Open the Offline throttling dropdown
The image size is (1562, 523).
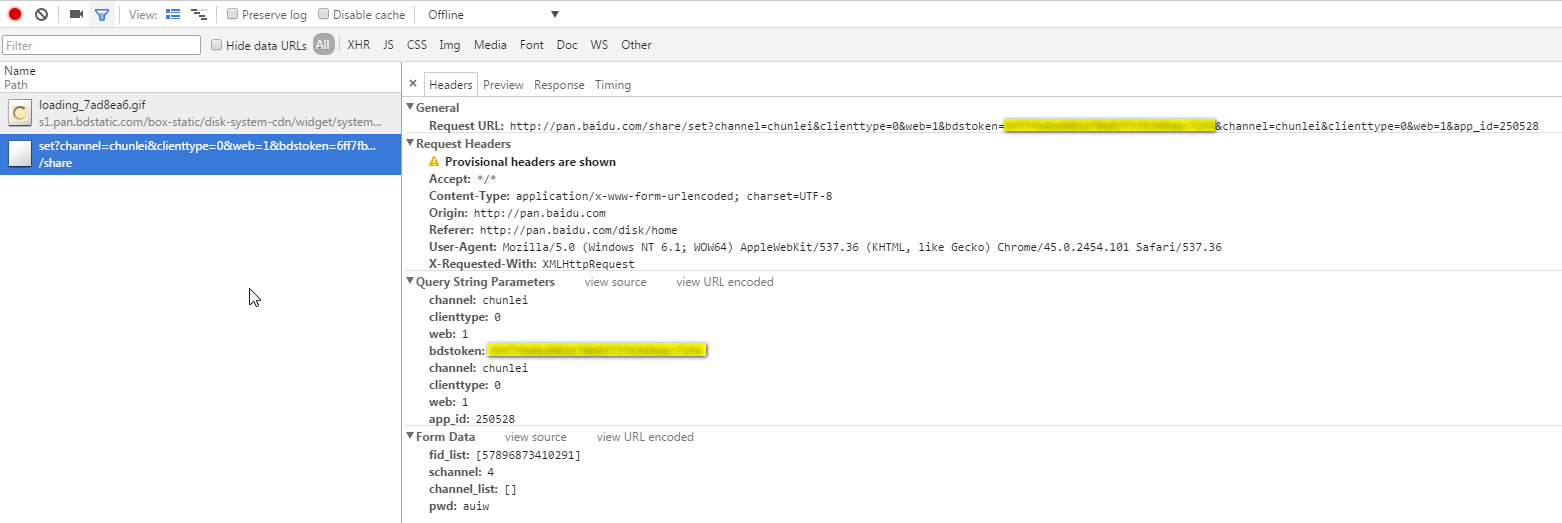pyautogui.click(x=492, y=15)
